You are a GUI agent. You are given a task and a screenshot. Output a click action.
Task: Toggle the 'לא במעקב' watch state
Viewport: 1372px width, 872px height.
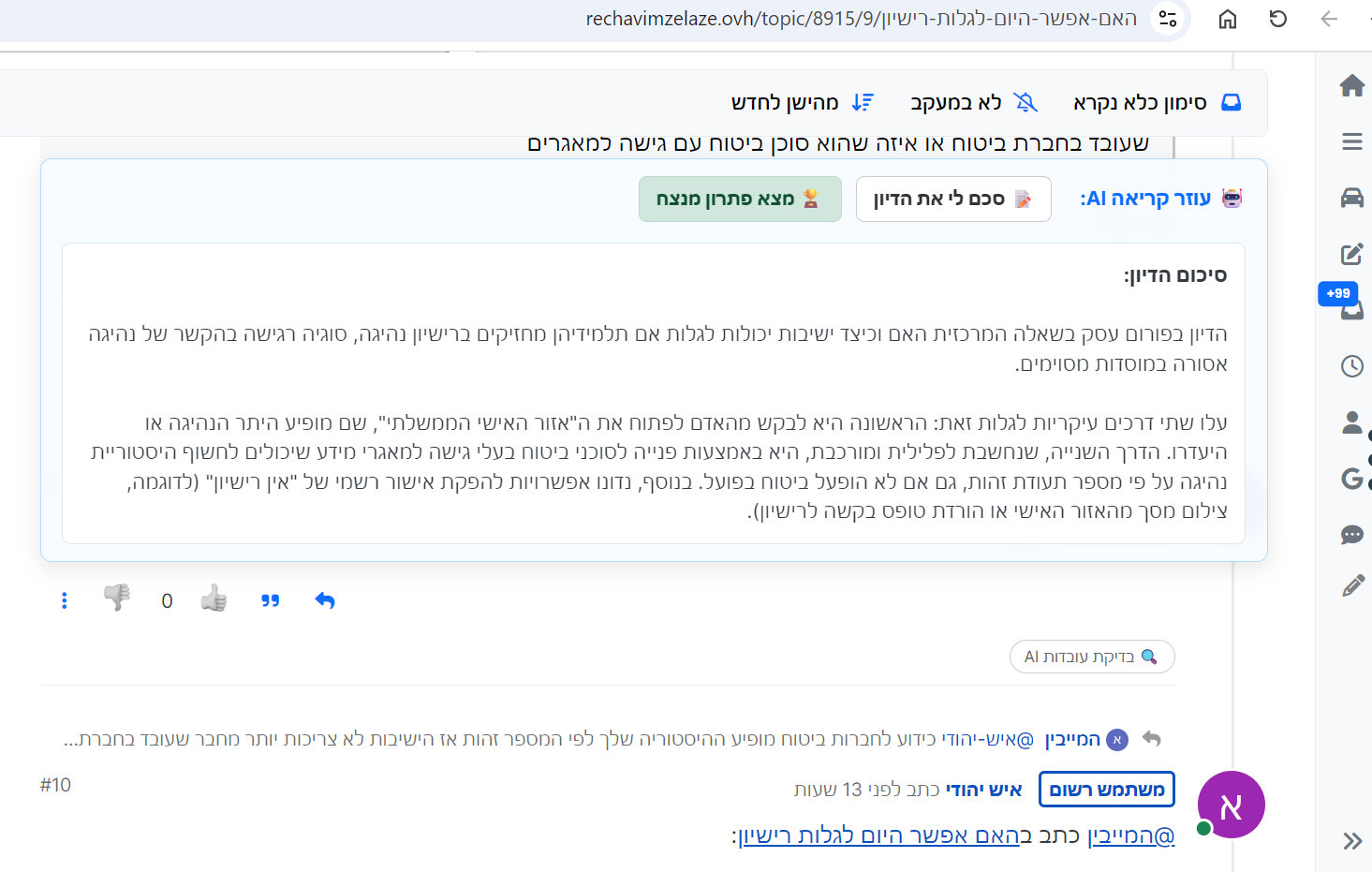973,102
